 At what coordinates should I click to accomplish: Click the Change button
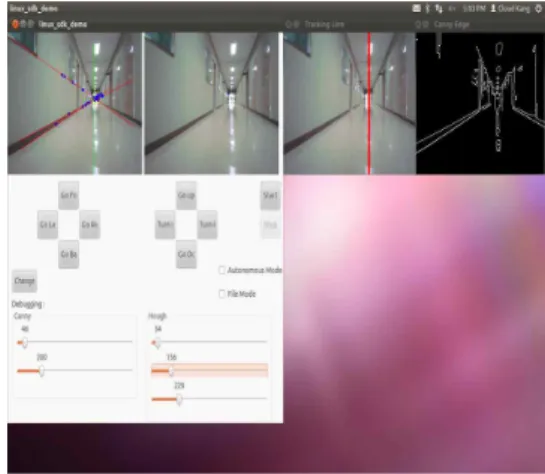click(x=24, y=281)
